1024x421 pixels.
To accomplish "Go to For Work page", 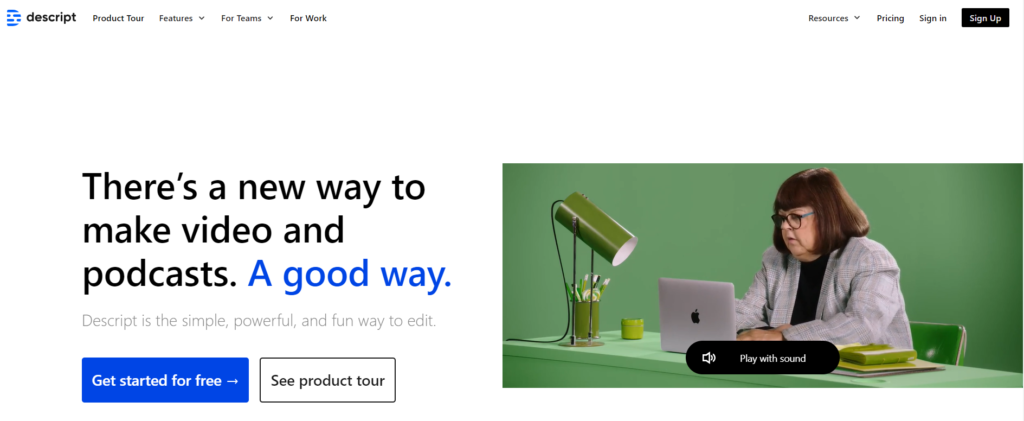I will pyautogui.click(x=308, y=18).
